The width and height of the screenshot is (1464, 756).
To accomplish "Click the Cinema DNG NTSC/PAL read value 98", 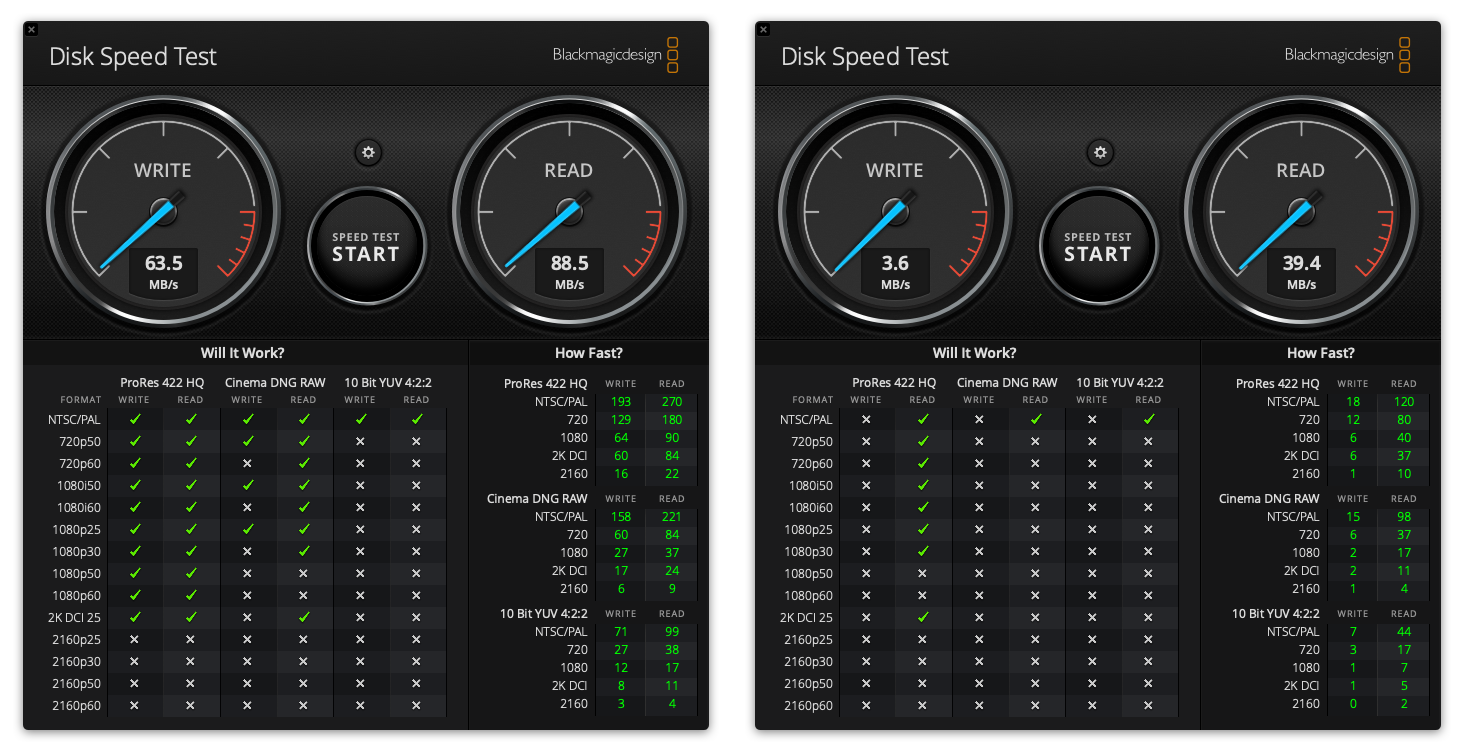I will (1404, 517).
